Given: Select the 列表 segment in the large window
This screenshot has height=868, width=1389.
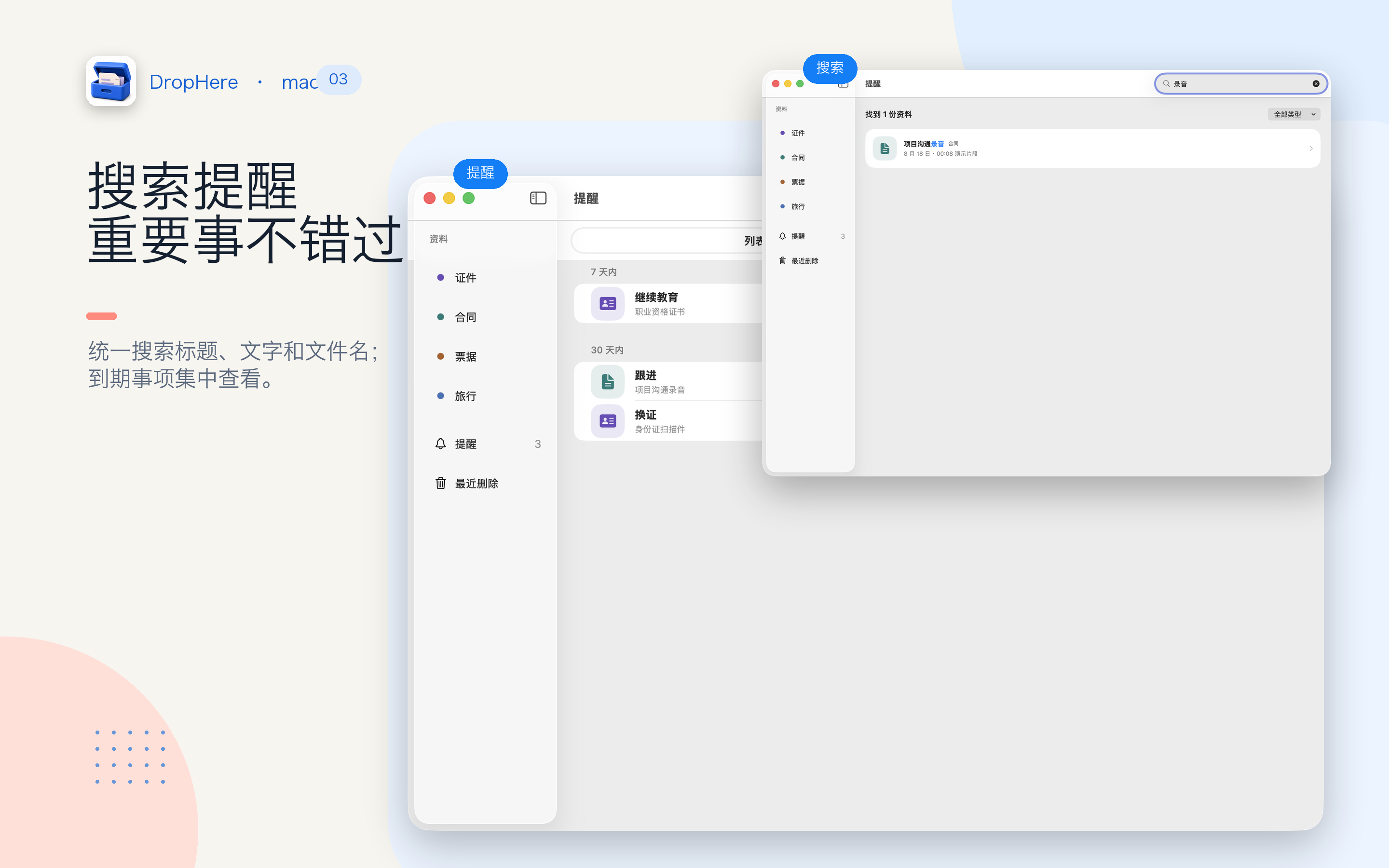Looking at the screenshot, I should pyautogui.click(x=753, y=241).
